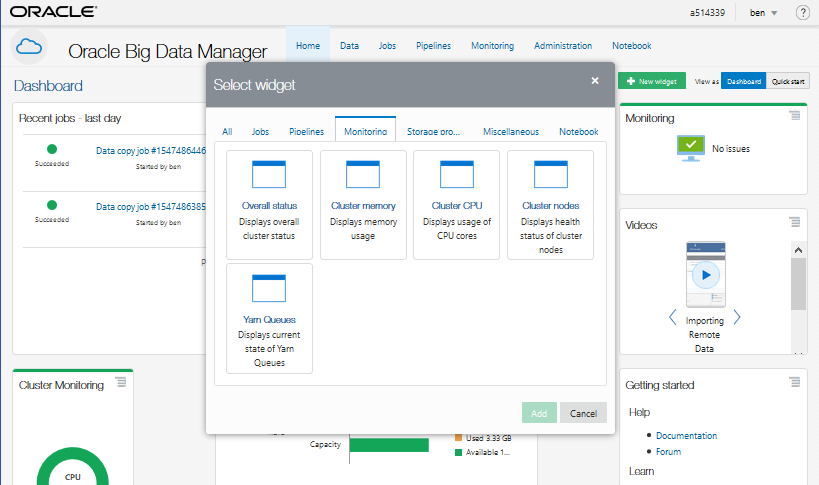Viewport: 819px width, 485px height.
Task: Open the Notebook widget tab
Action: point(579,132)
